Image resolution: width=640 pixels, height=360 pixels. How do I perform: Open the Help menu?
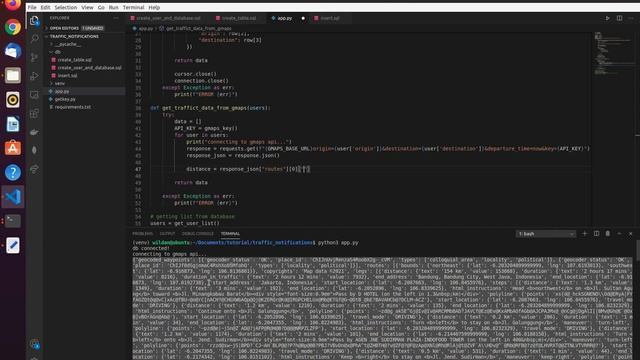[154, 7]
